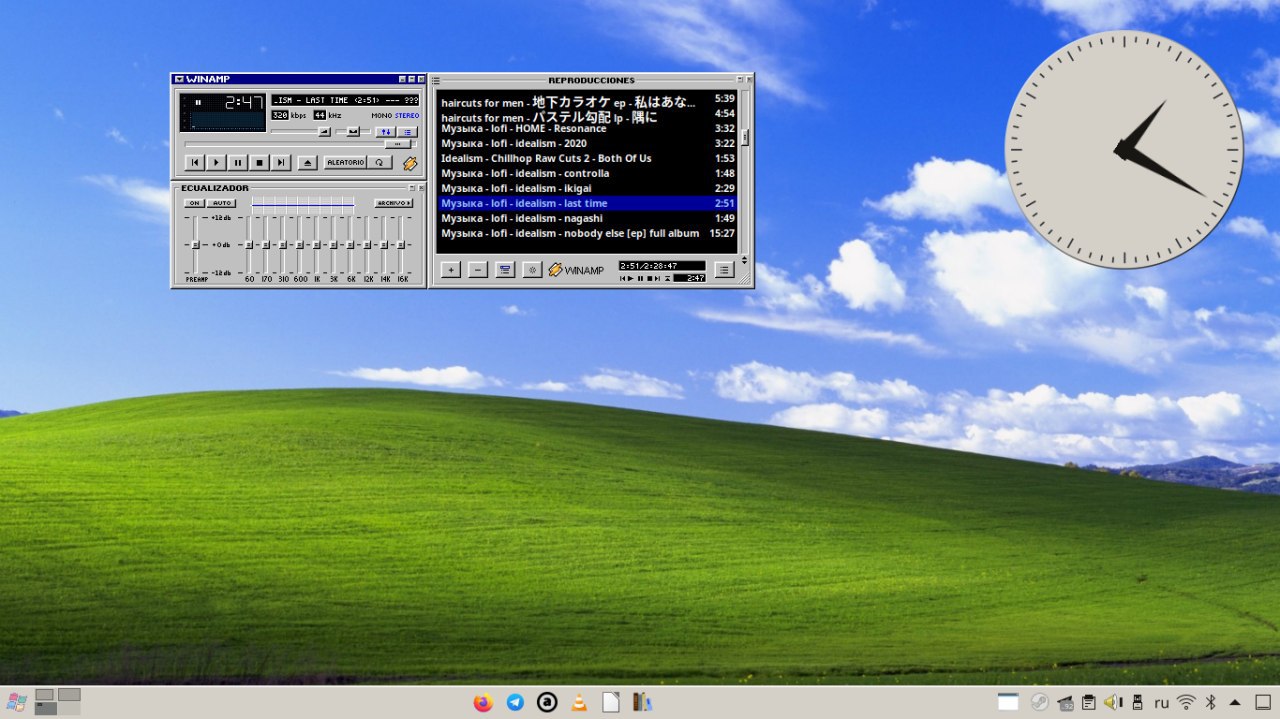
Task: Toggle playlist window button in main window
Action: pos(408,132)
